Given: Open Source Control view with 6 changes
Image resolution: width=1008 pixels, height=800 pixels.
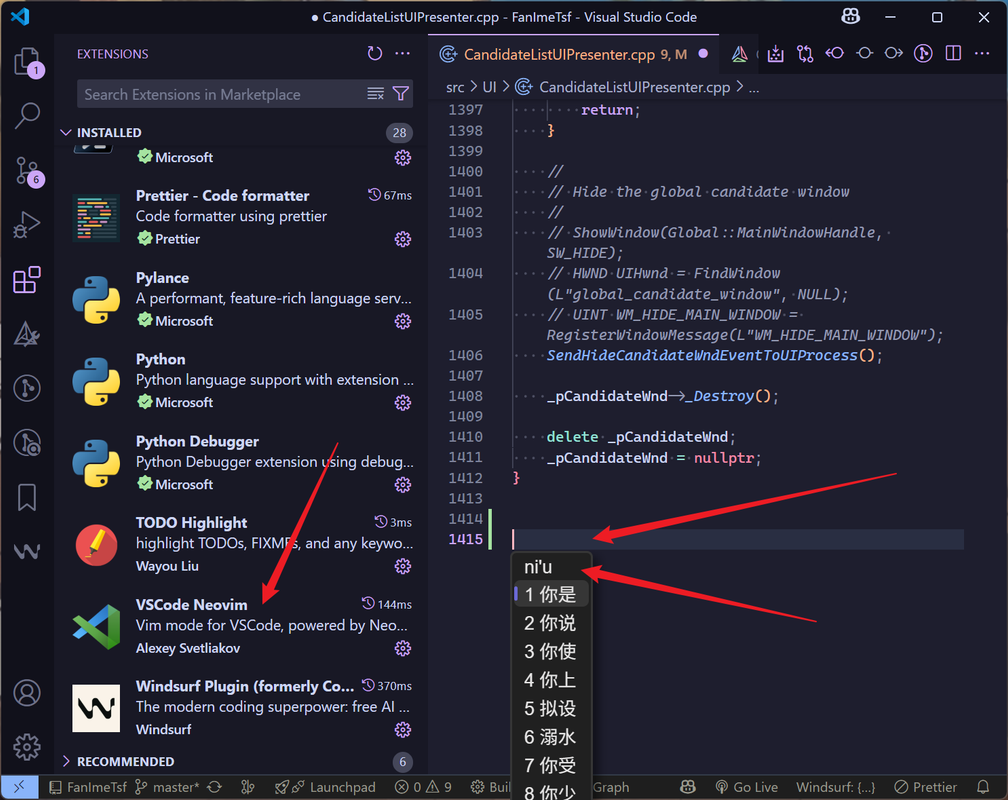Looking at the screenshot, I should 27,171.
